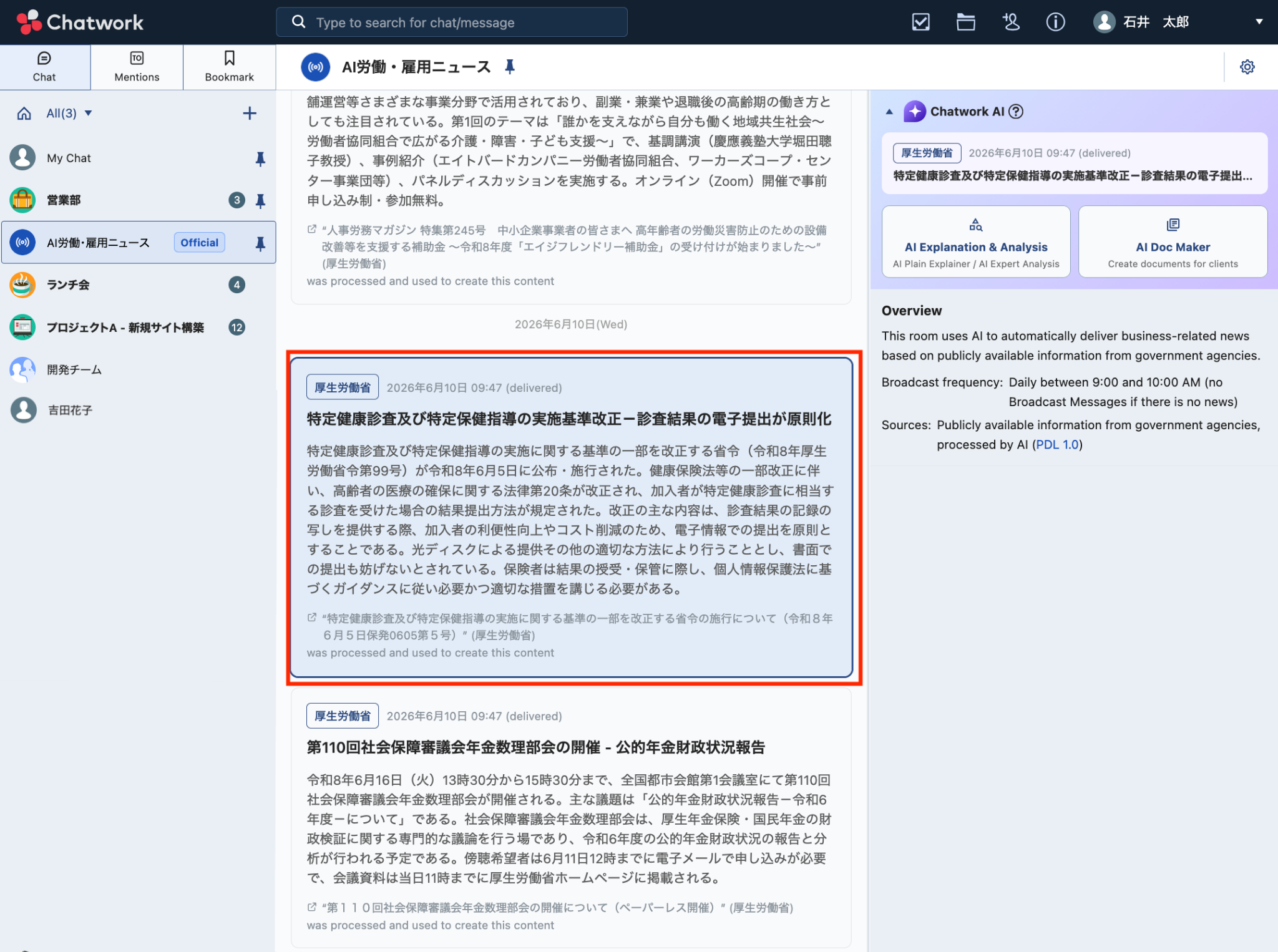
Task: Focus the chat/message search field
Action: click(452, 22)
